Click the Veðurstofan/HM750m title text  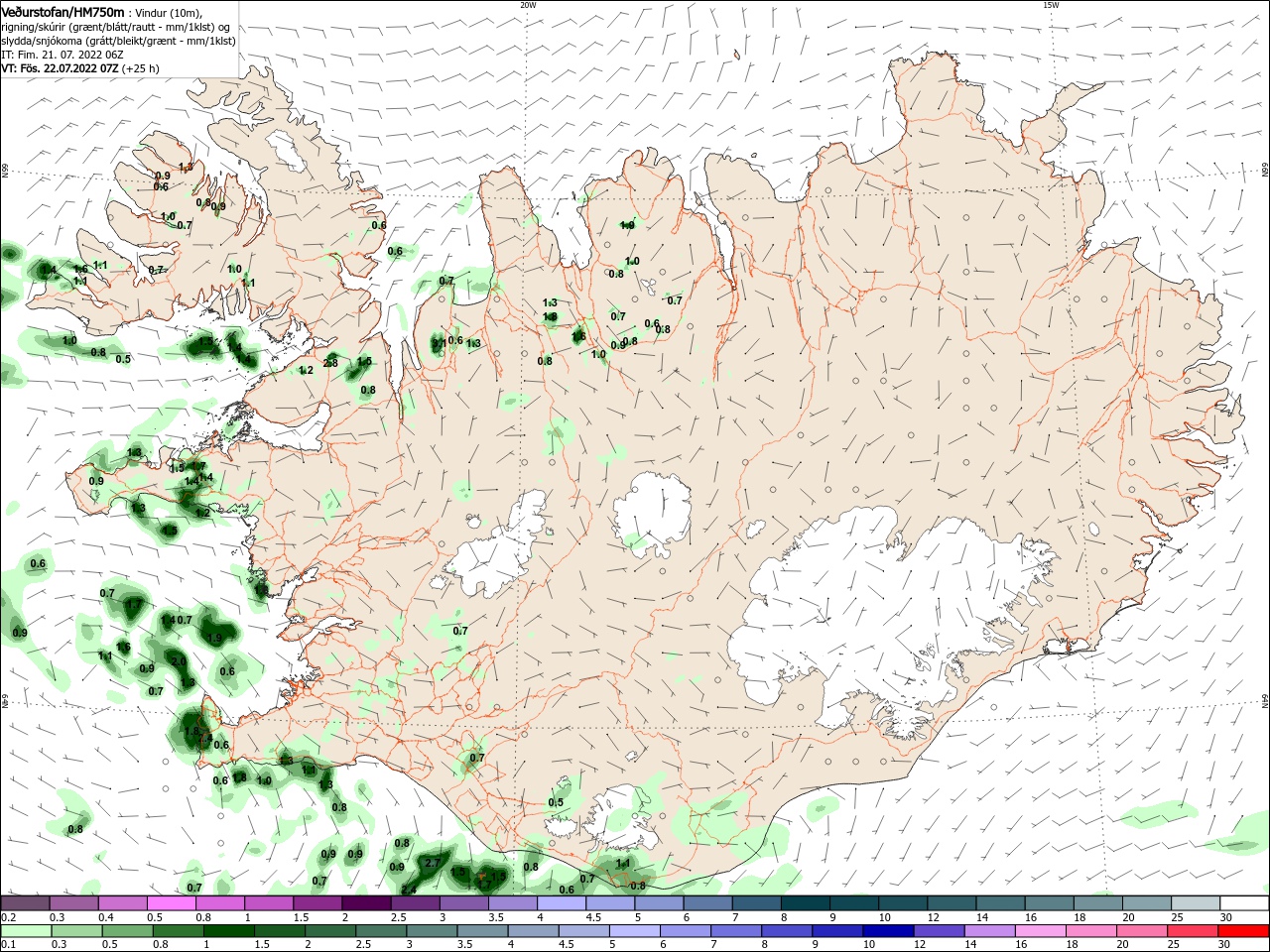point(63,12)
